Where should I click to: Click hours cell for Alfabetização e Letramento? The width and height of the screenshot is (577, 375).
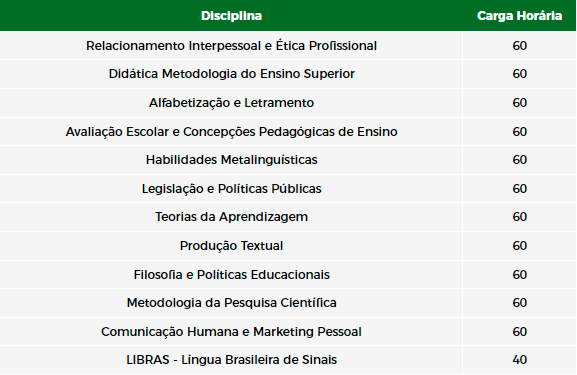520,103
